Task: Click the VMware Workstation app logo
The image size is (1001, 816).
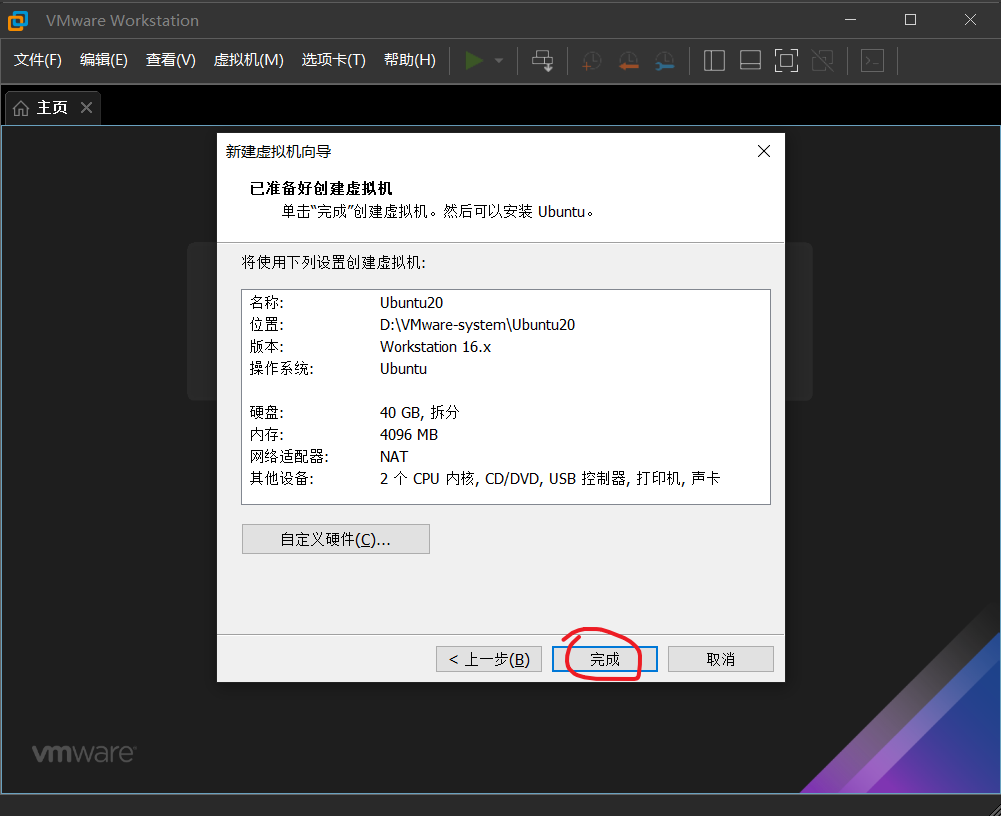Action: [18, 20]
